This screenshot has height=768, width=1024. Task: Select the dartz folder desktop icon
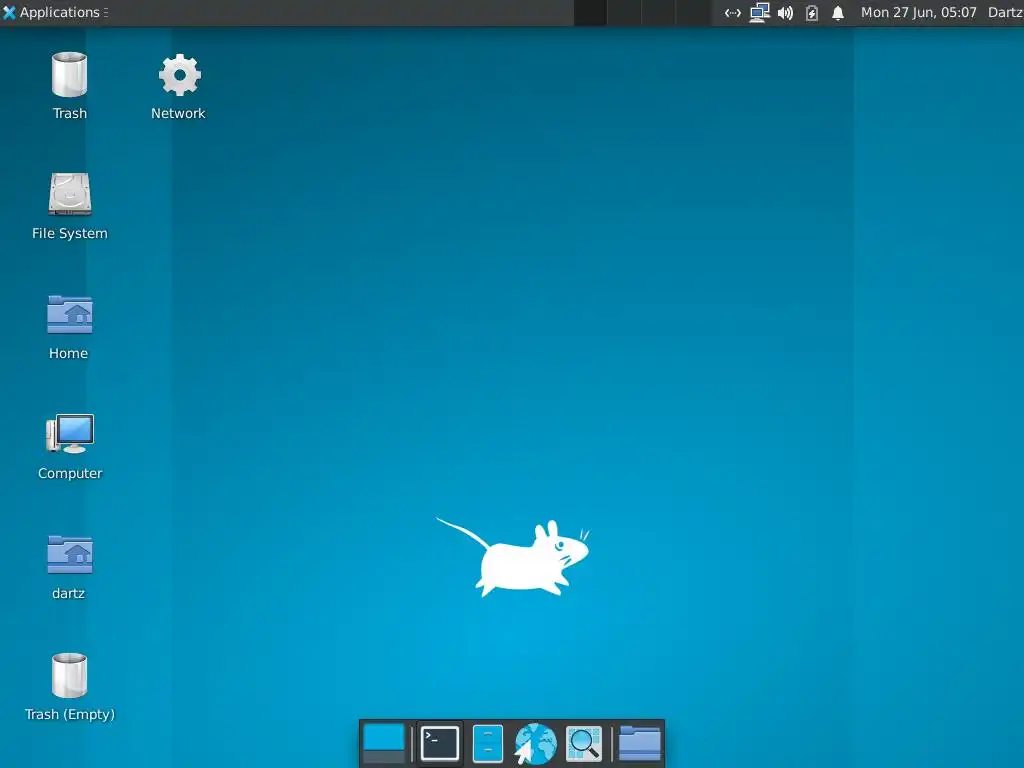(70, 554)
